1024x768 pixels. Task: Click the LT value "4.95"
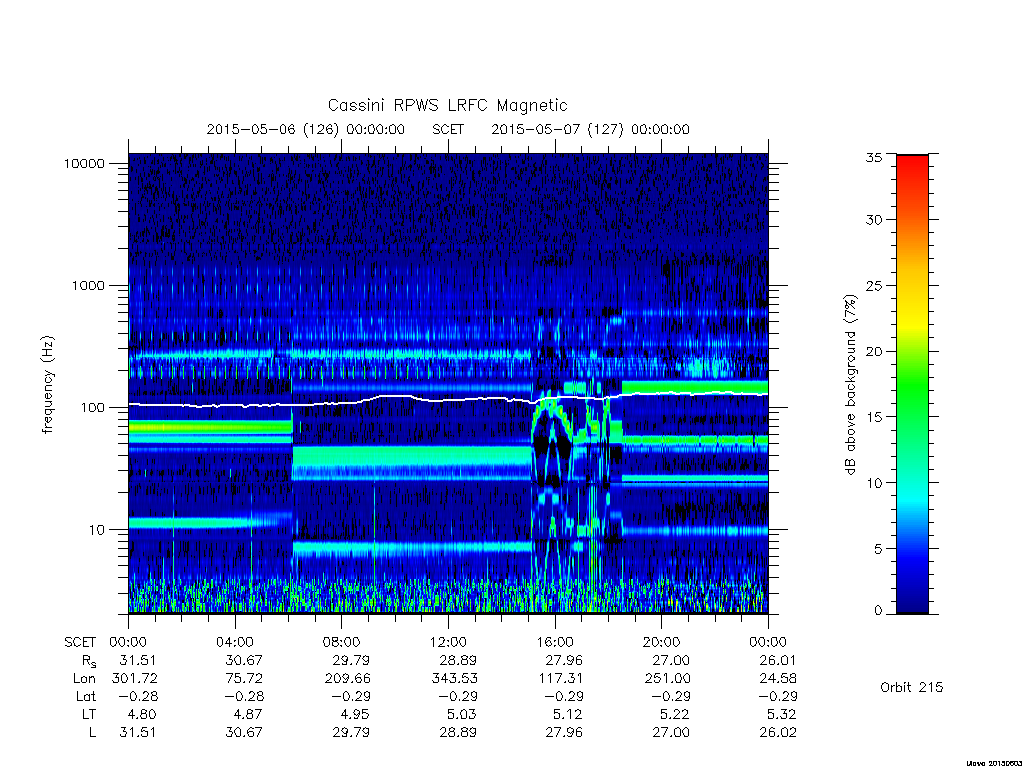point(356,714)
